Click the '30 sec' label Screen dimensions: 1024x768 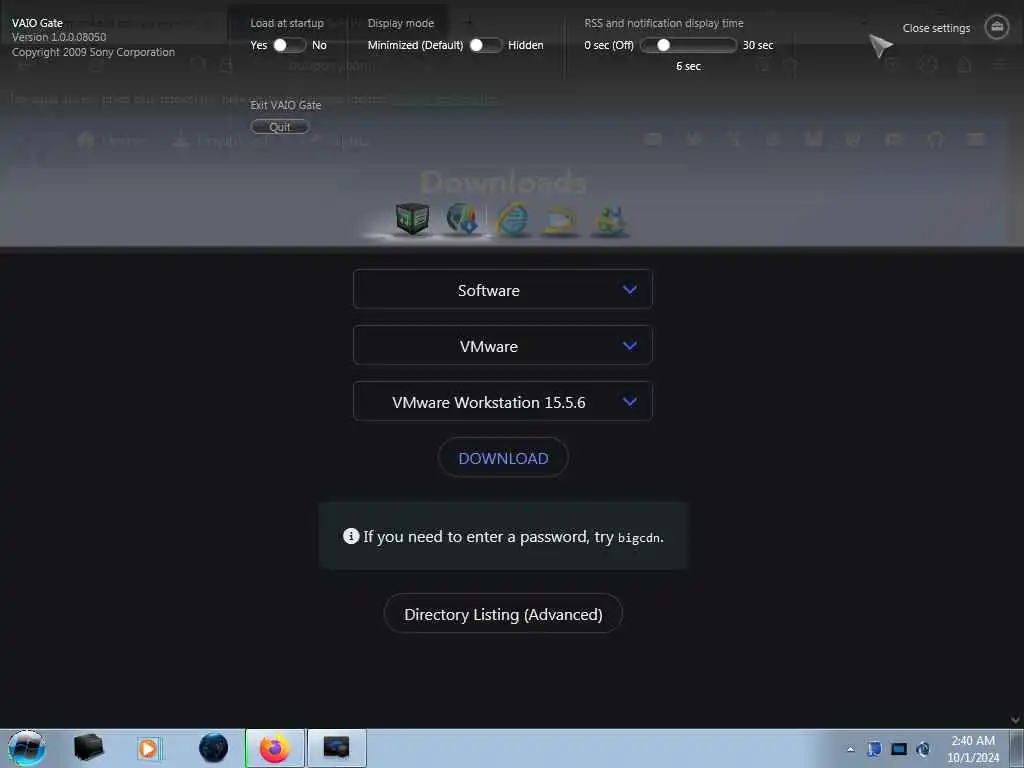coord(758,45)
